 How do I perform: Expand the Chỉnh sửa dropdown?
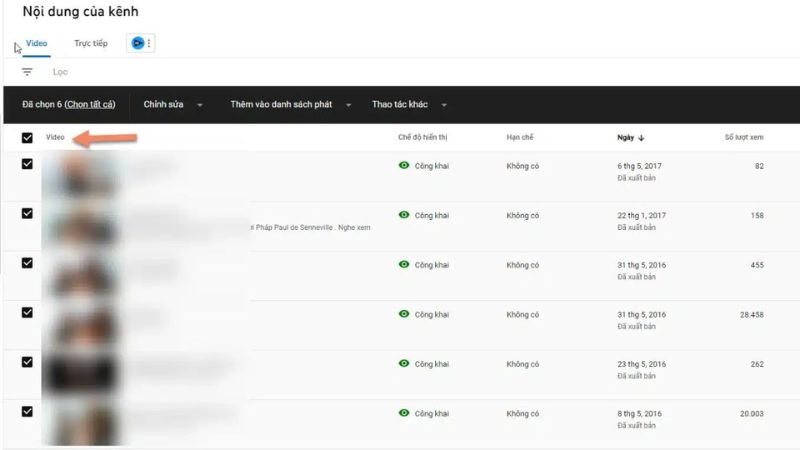pyautogui.click(x=173, y=104)
